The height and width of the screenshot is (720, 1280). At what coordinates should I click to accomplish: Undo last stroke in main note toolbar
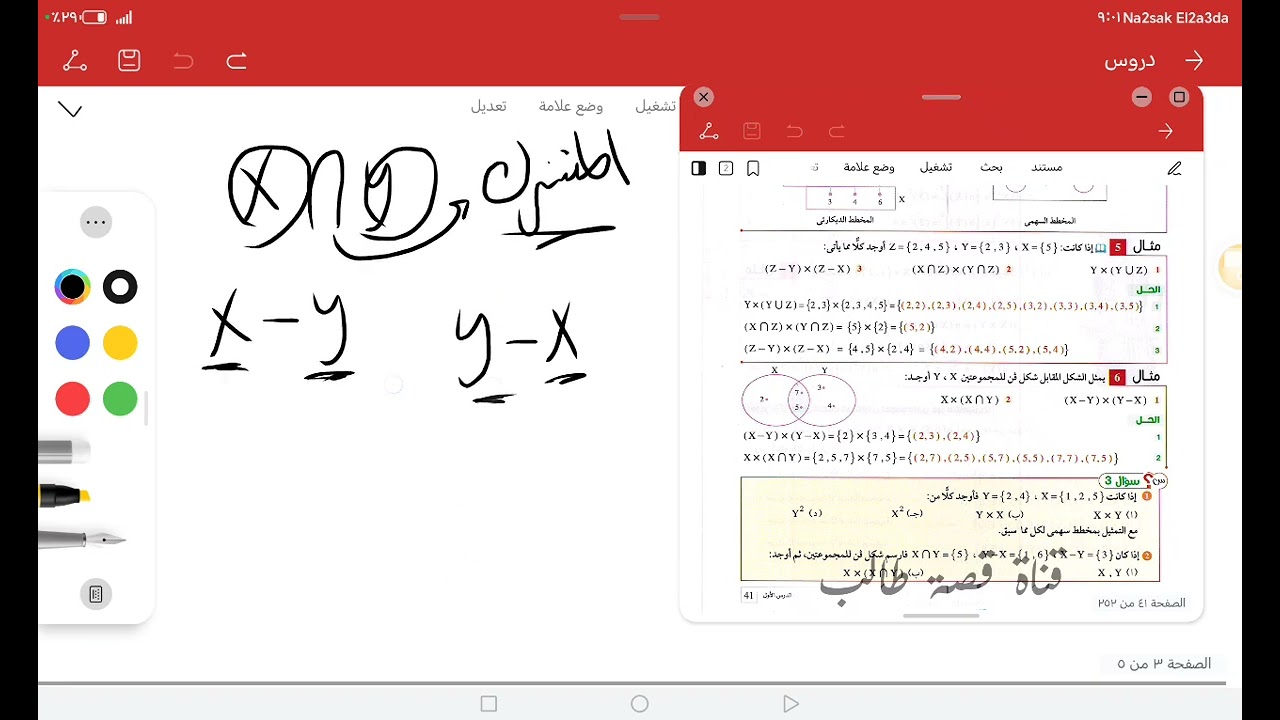click(x=183, y=62)
